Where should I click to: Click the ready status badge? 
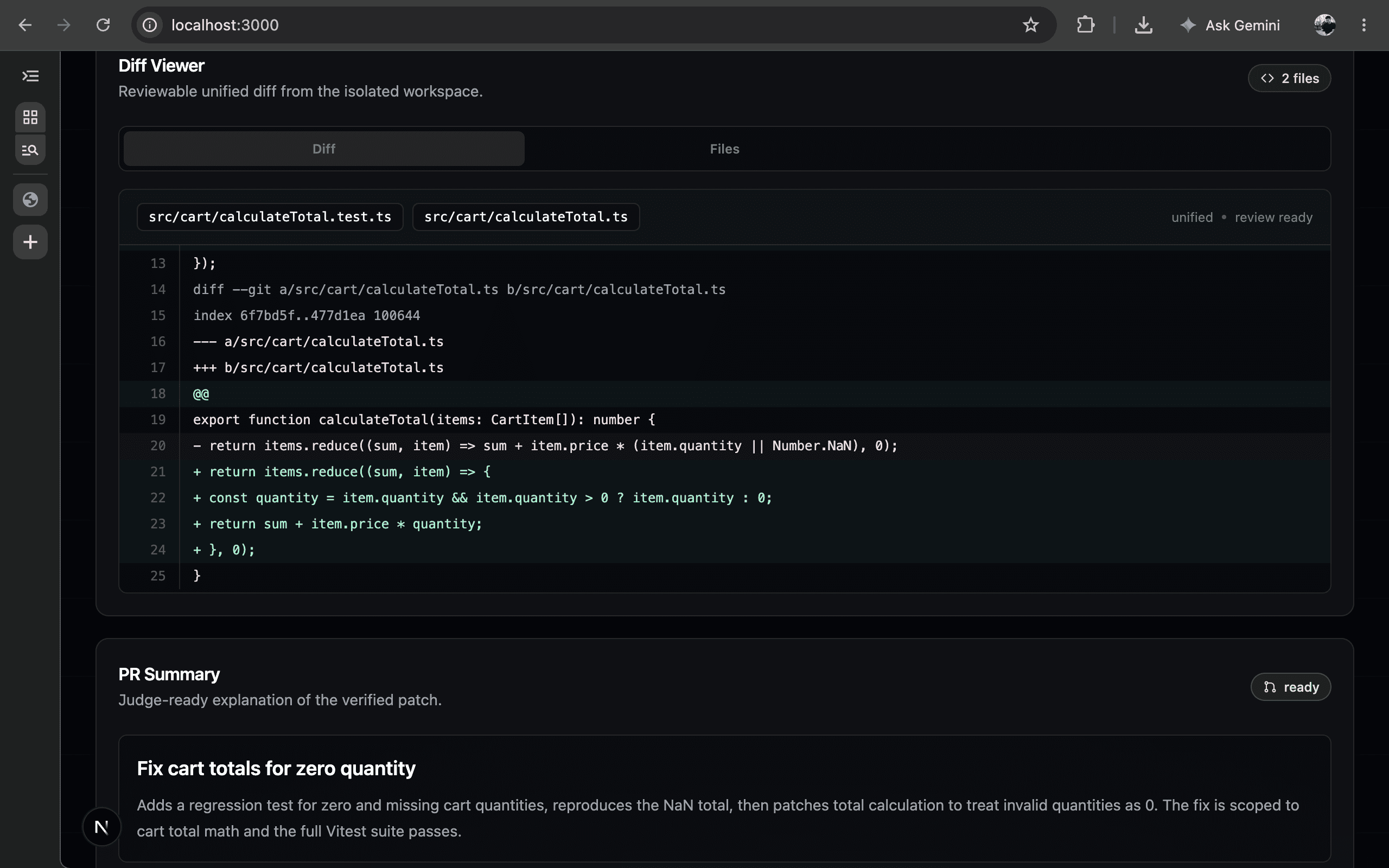click(x=1290, y=687)
